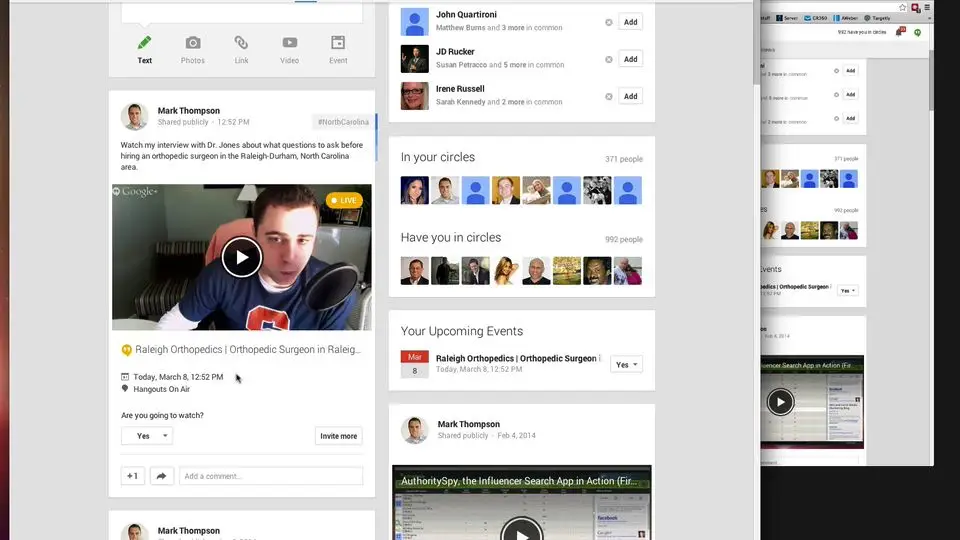Viewport: 960px width, 540px height.
Task: Add Irene Russell to circles
Action: [x=630, y=96]
